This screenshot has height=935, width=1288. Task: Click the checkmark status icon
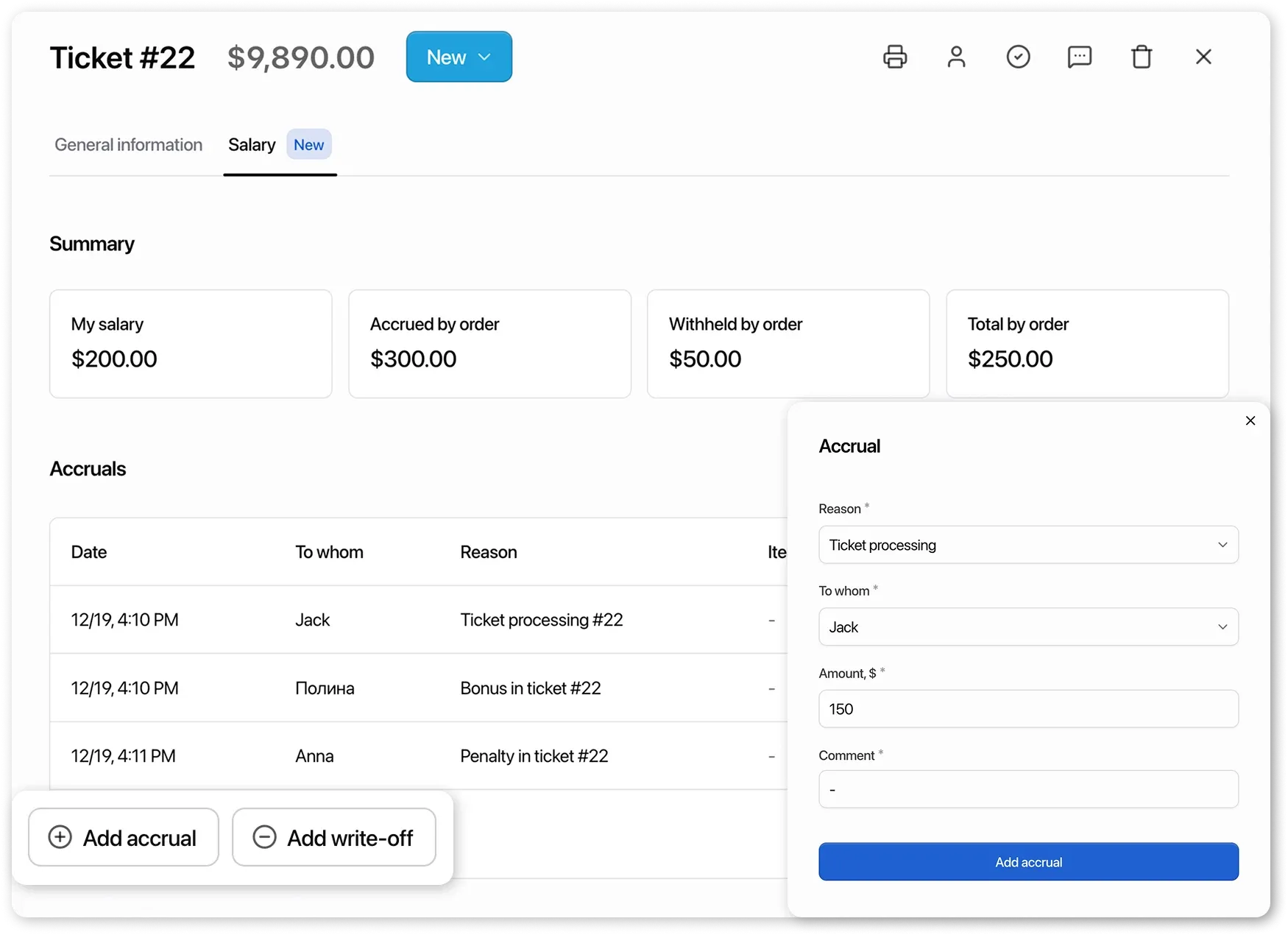1019,57
